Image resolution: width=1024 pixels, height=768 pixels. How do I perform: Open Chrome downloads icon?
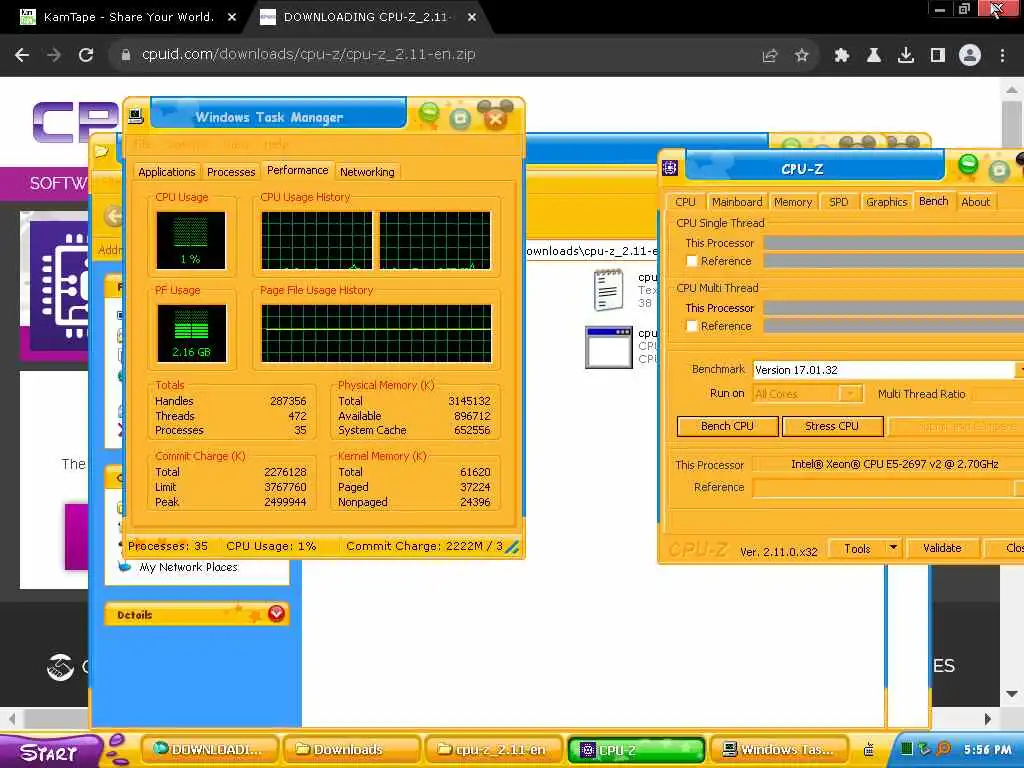click(x=906, y=56)
